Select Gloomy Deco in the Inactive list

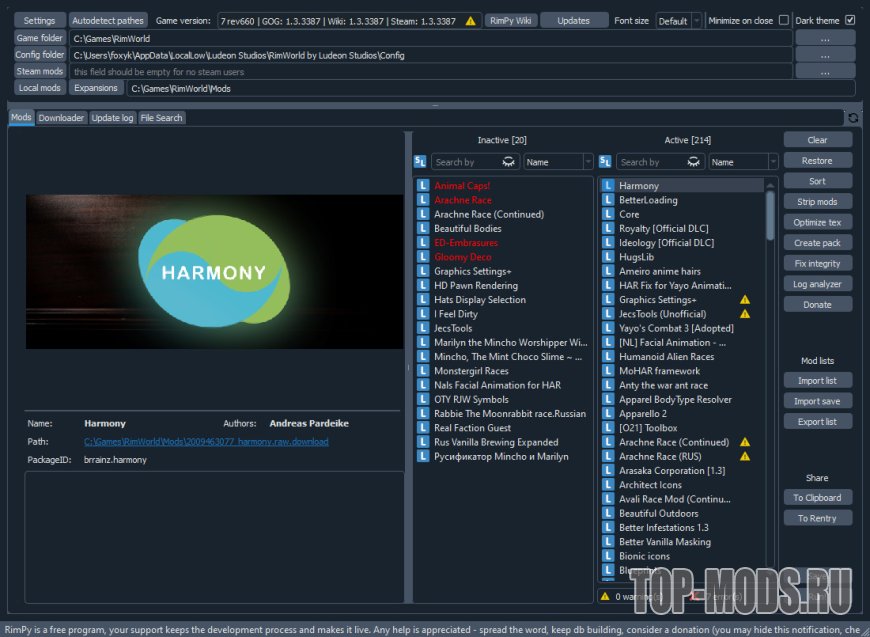pos(462,257)
